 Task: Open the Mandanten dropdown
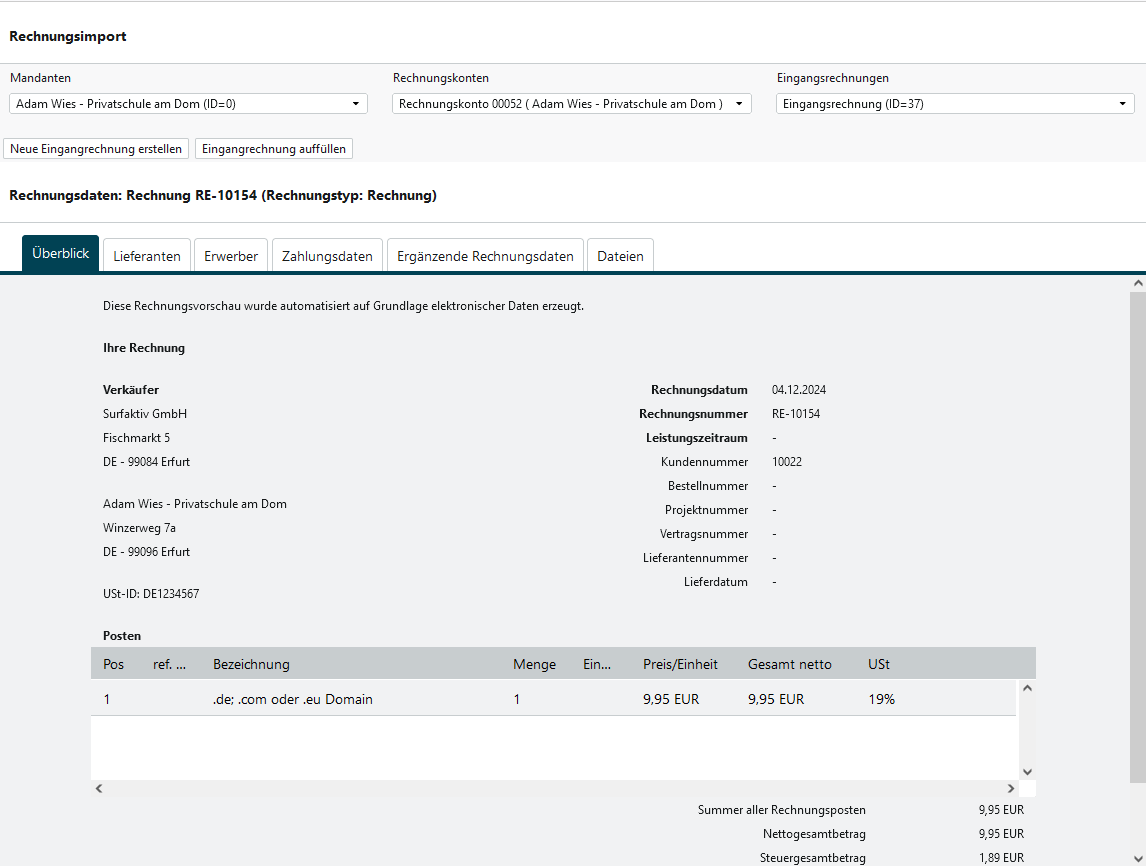coord(188,104)
